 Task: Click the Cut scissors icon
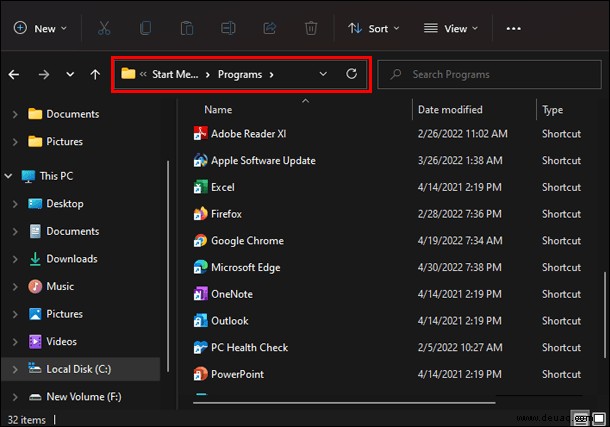pyautogui.click(x=104, y=28)
